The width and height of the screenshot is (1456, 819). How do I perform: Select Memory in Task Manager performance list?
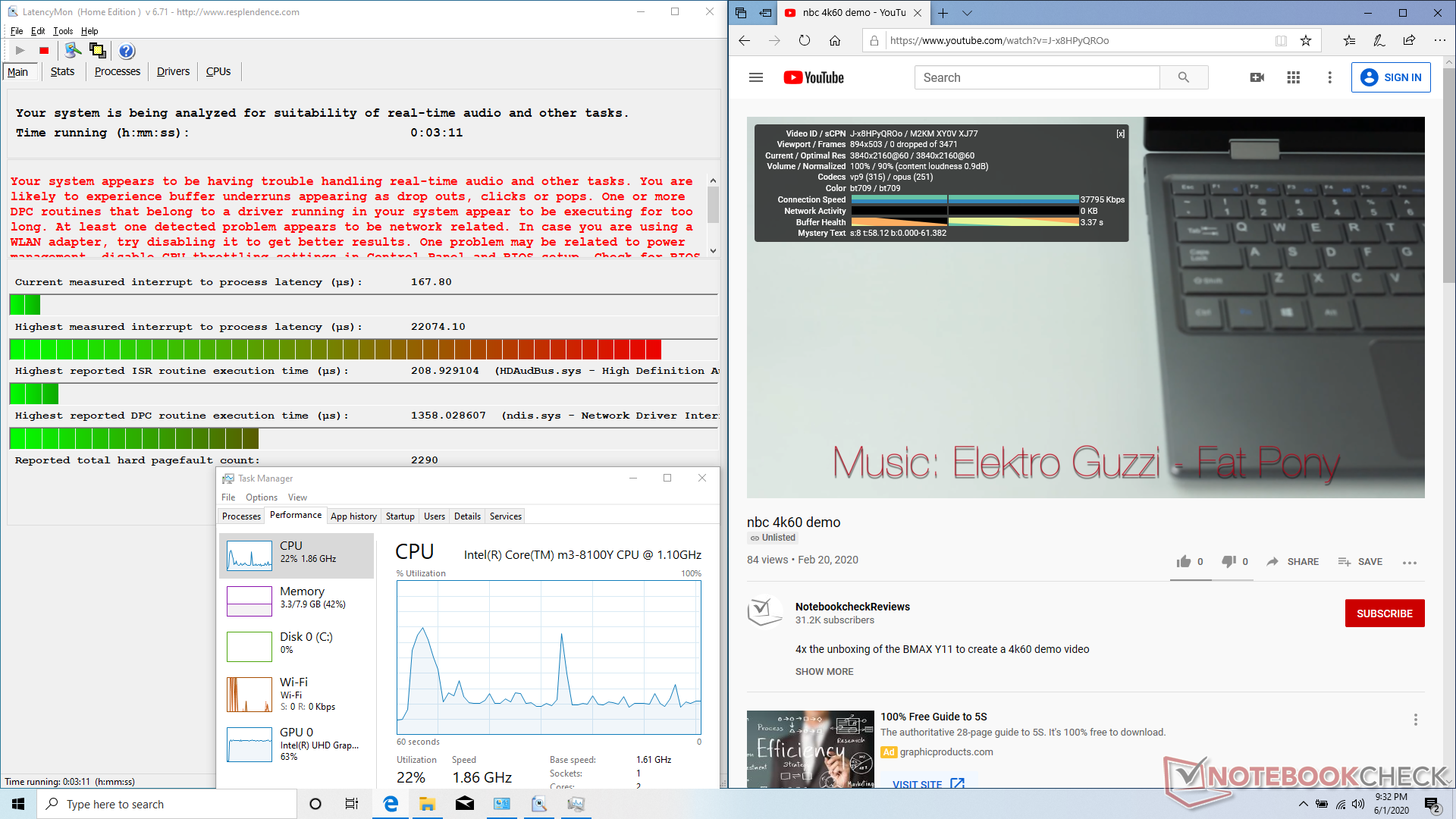pyautogui.click(x=297, y=601)
